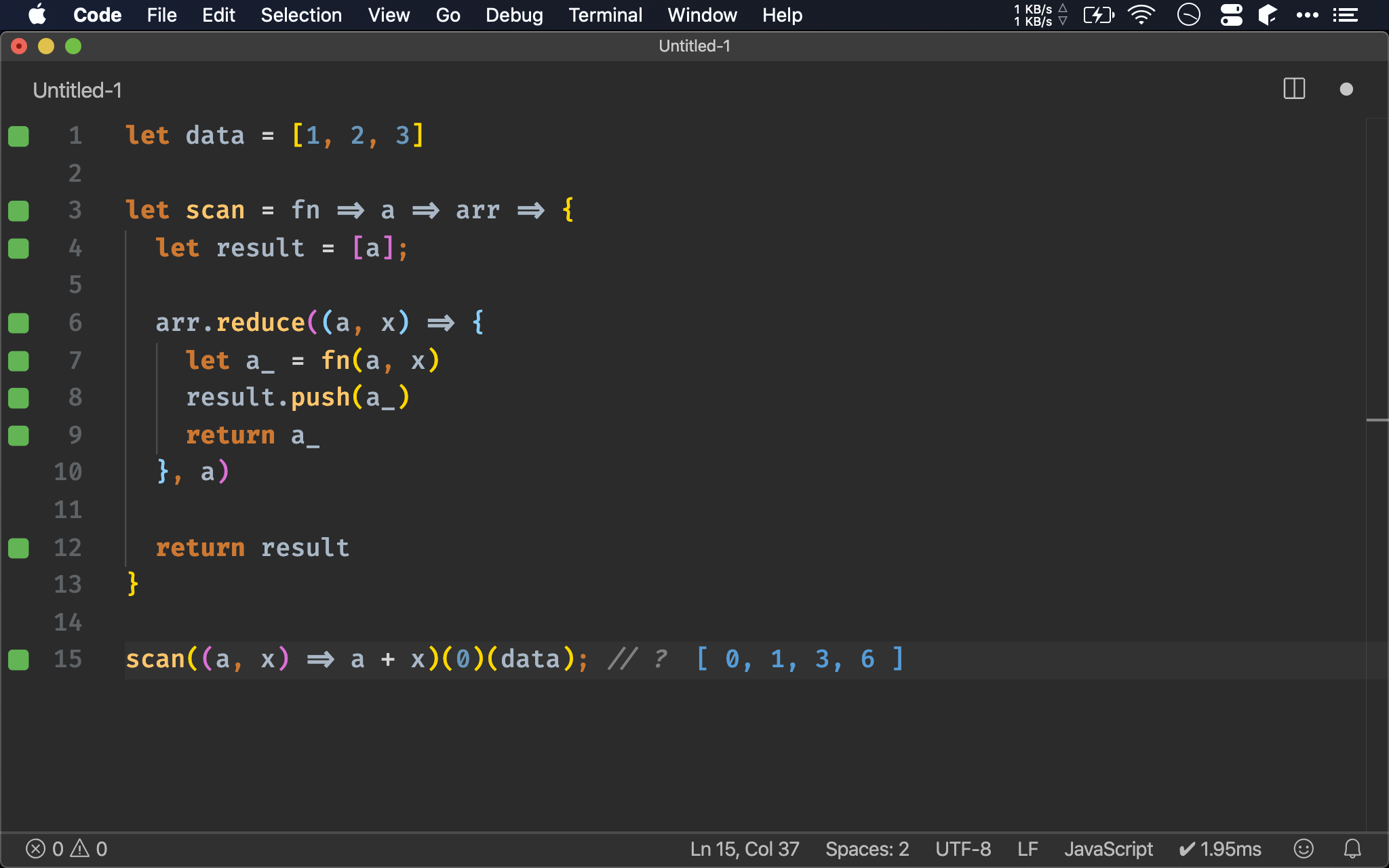Open the Code application menu
Image resolution: width=1389 pixels, height=868 pixels.
tap(97, 15)
